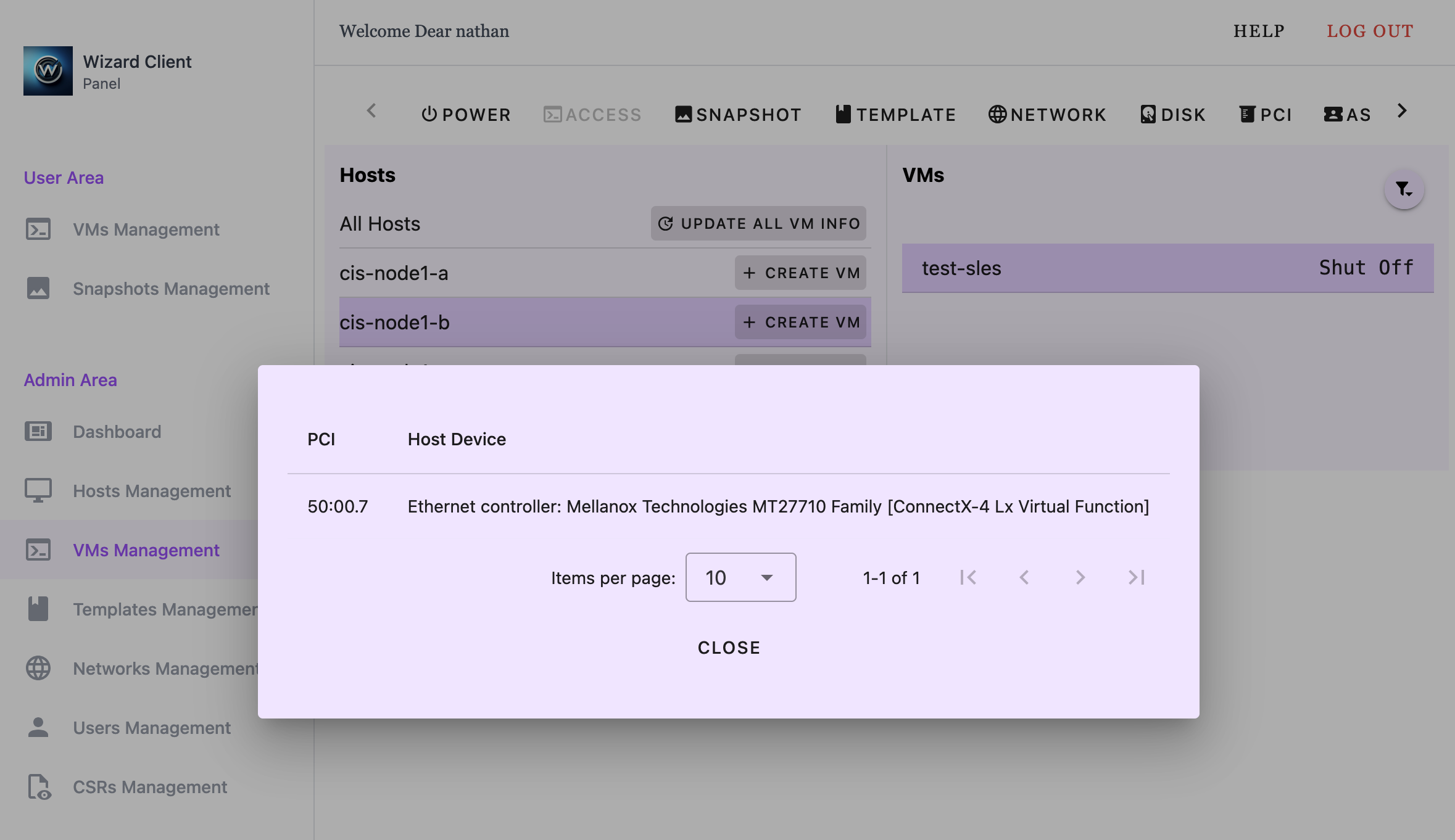Click the Wizard Client logo icon
Screen dimensions: 1455x840
48,71
